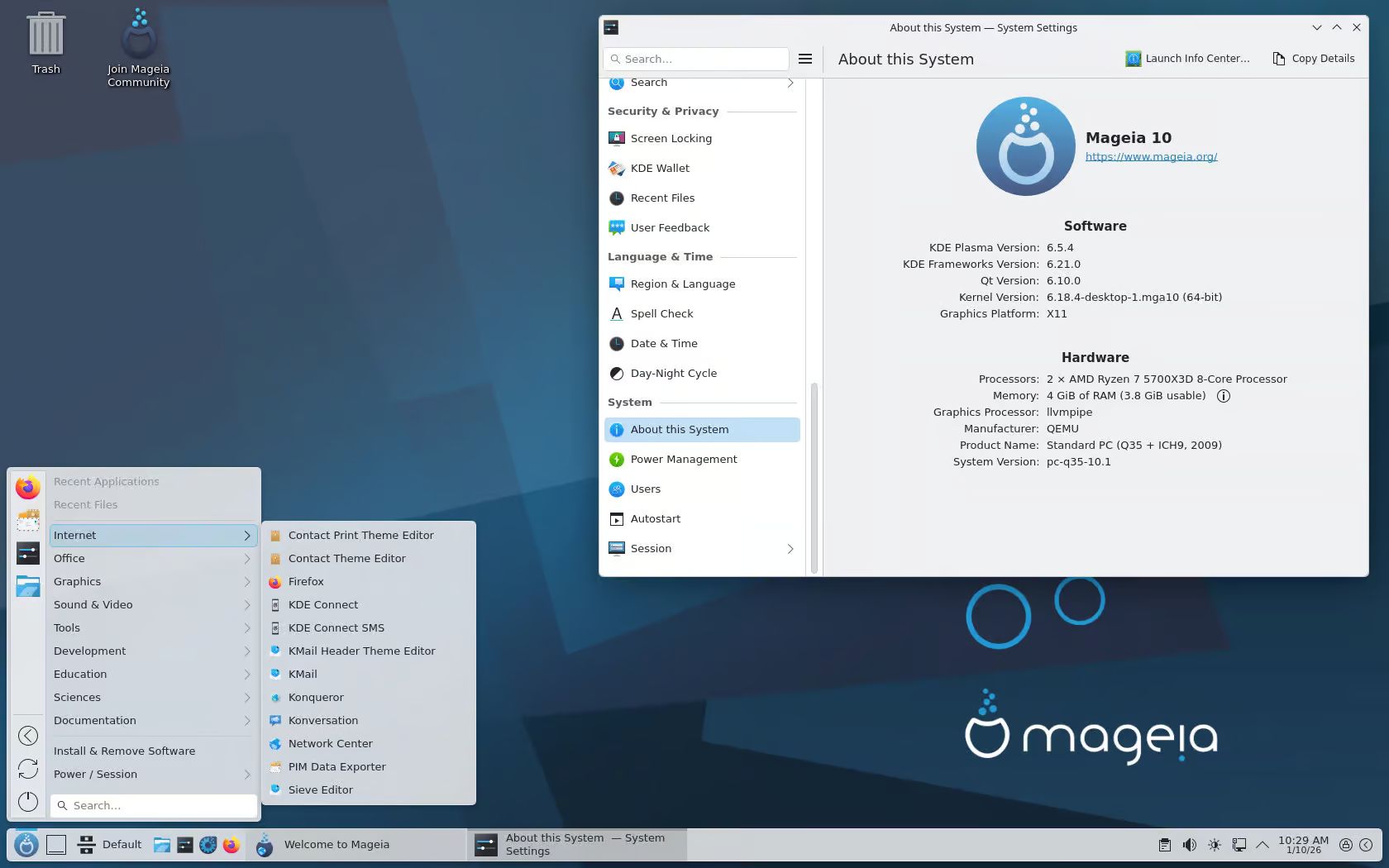This screenshot has height=868, width=1389.
Task: Click the volume icon in system tray
Action: click(x=1189, y=845)
